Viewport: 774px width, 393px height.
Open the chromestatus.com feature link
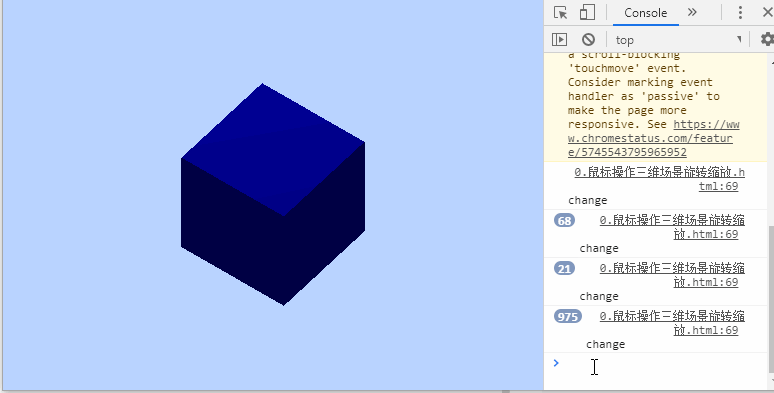(654, 138)
